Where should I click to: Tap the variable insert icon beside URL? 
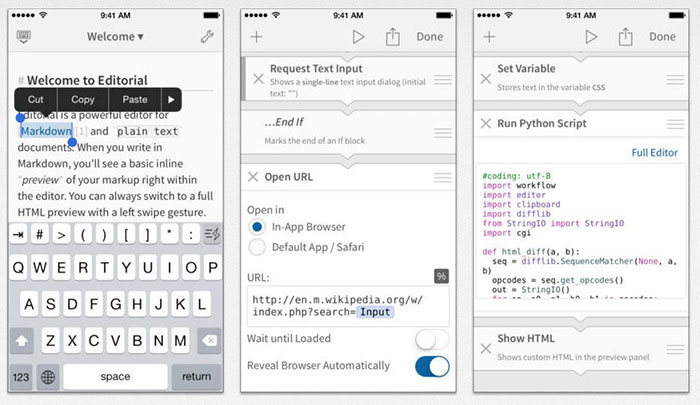441,276
